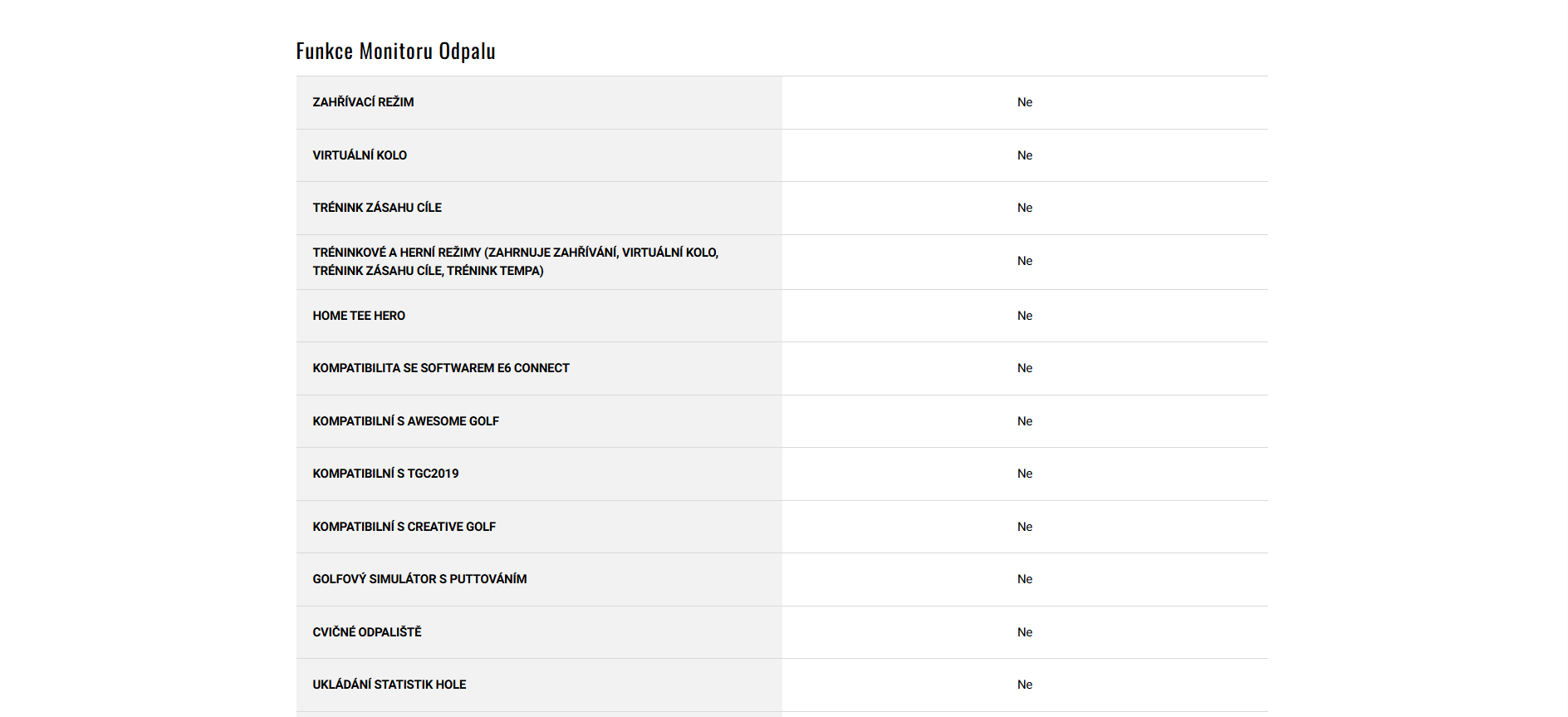Click the 'Trénink zásahu cíle' row label

377,208
